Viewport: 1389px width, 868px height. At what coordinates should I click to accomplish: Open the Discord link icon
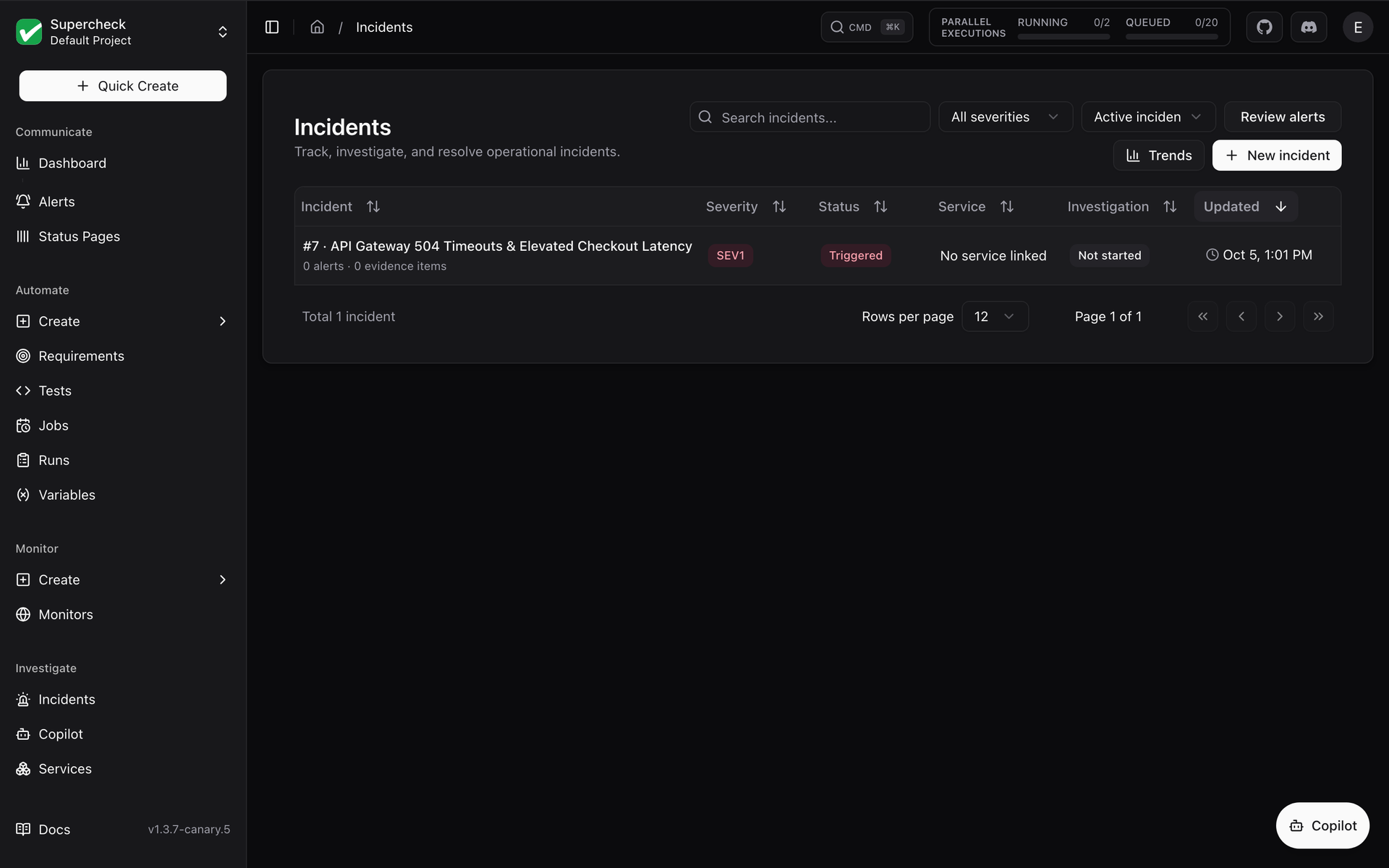1309,27
